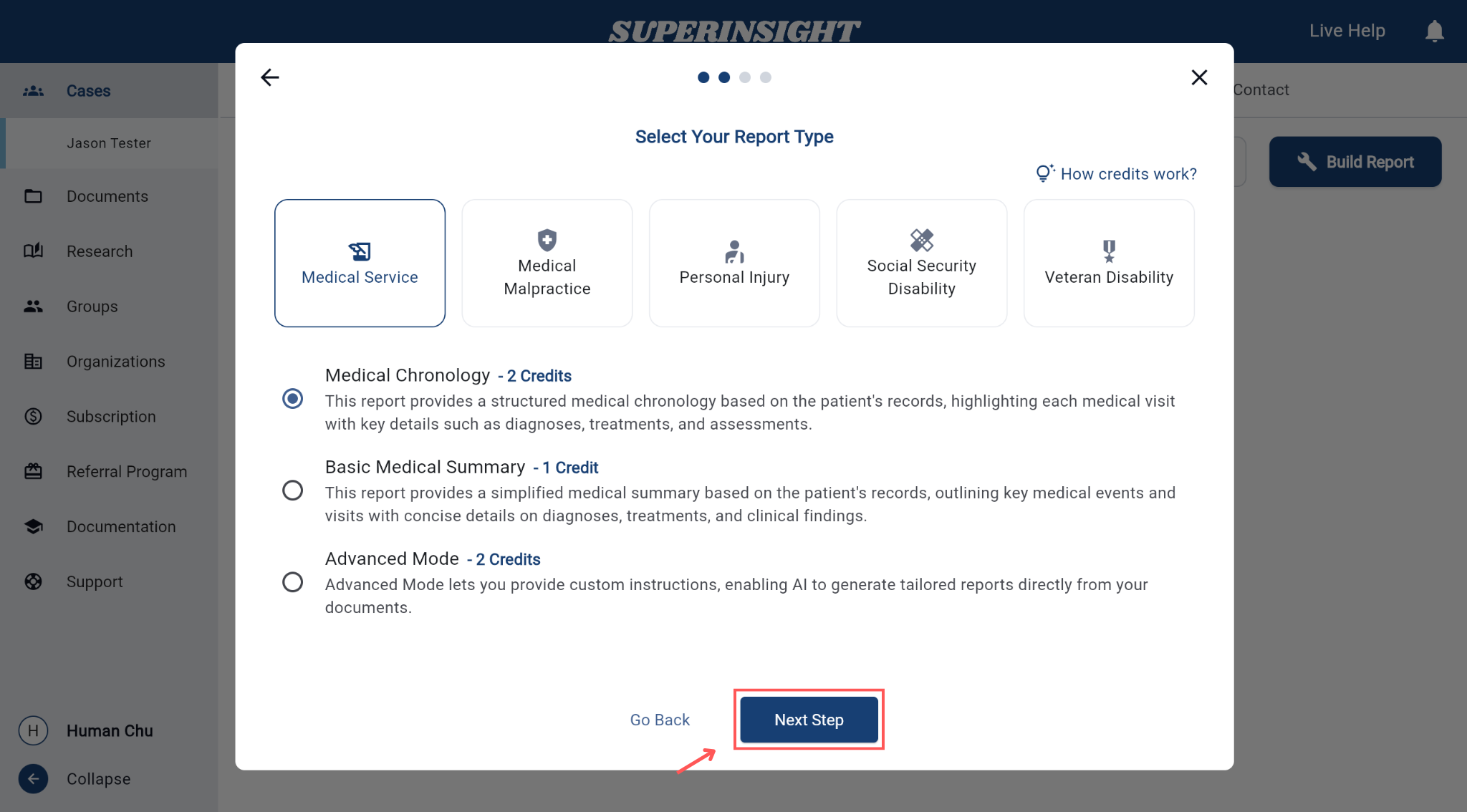This screenshot has height=812, width=1467.
Task: Open the Organizations section
Action: (109, 362)
